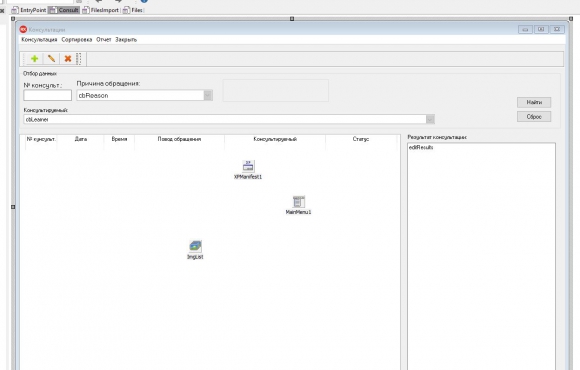The image size is (580, 370).
Task: Click the Консультации form title bar text
Action: tap(47, 30)
